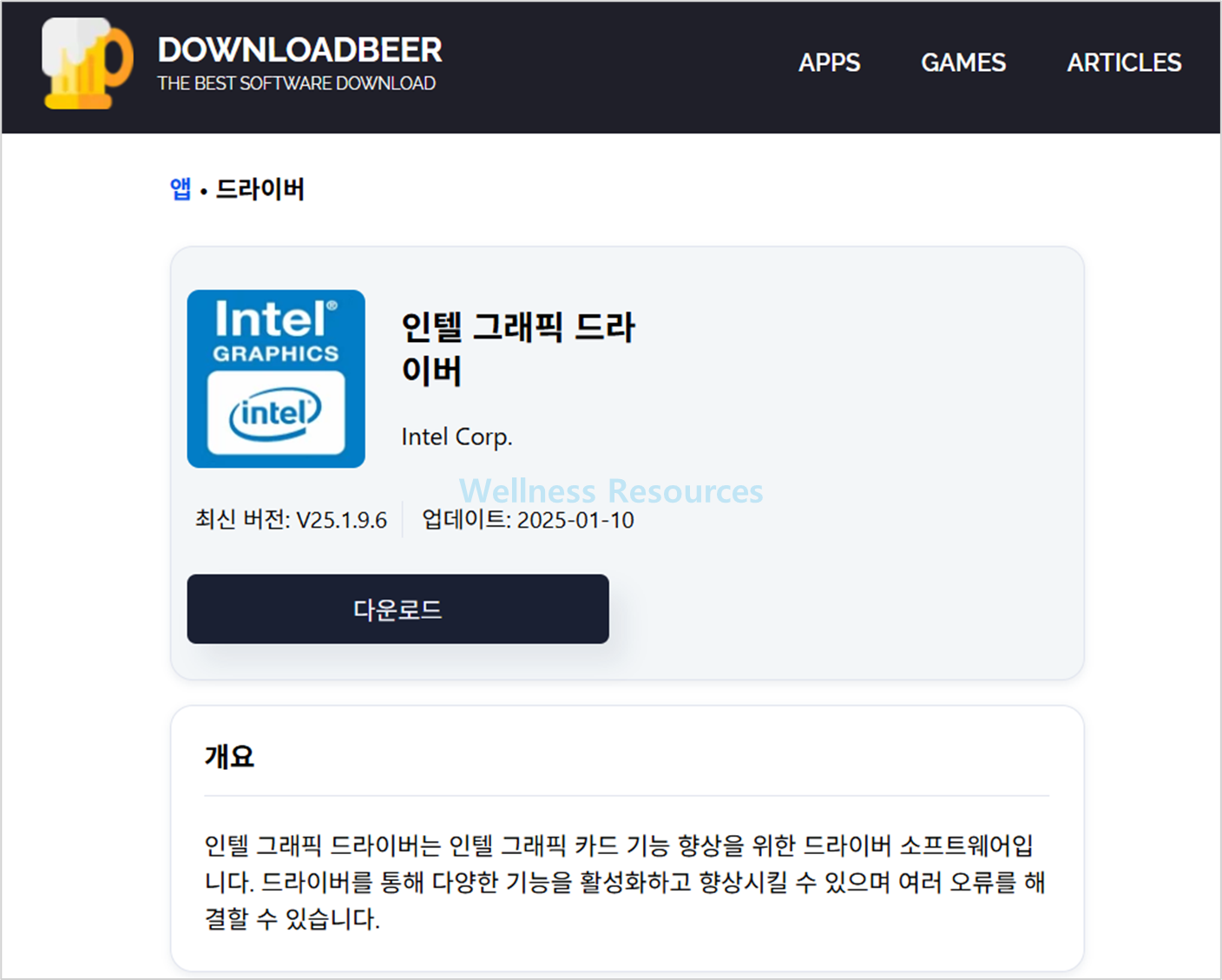Click the 업데이트: 2025-01-10 date
The image size is (1222, 980).
click(x=528, y=520)
